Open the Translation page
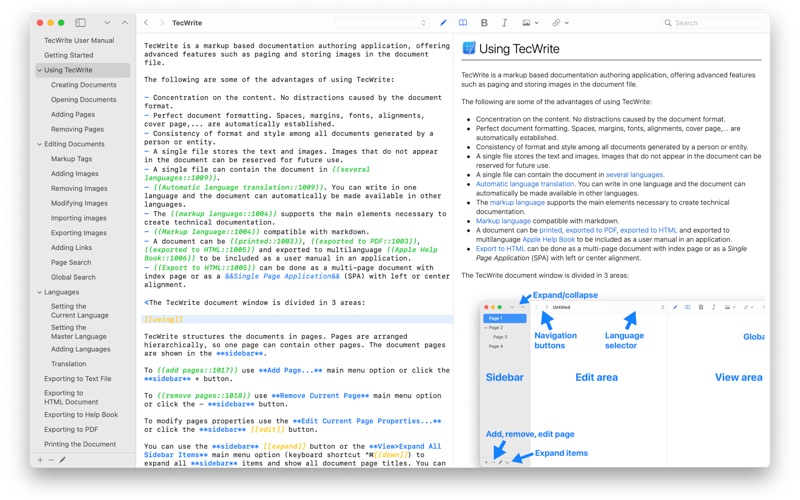 click(68, 364)
